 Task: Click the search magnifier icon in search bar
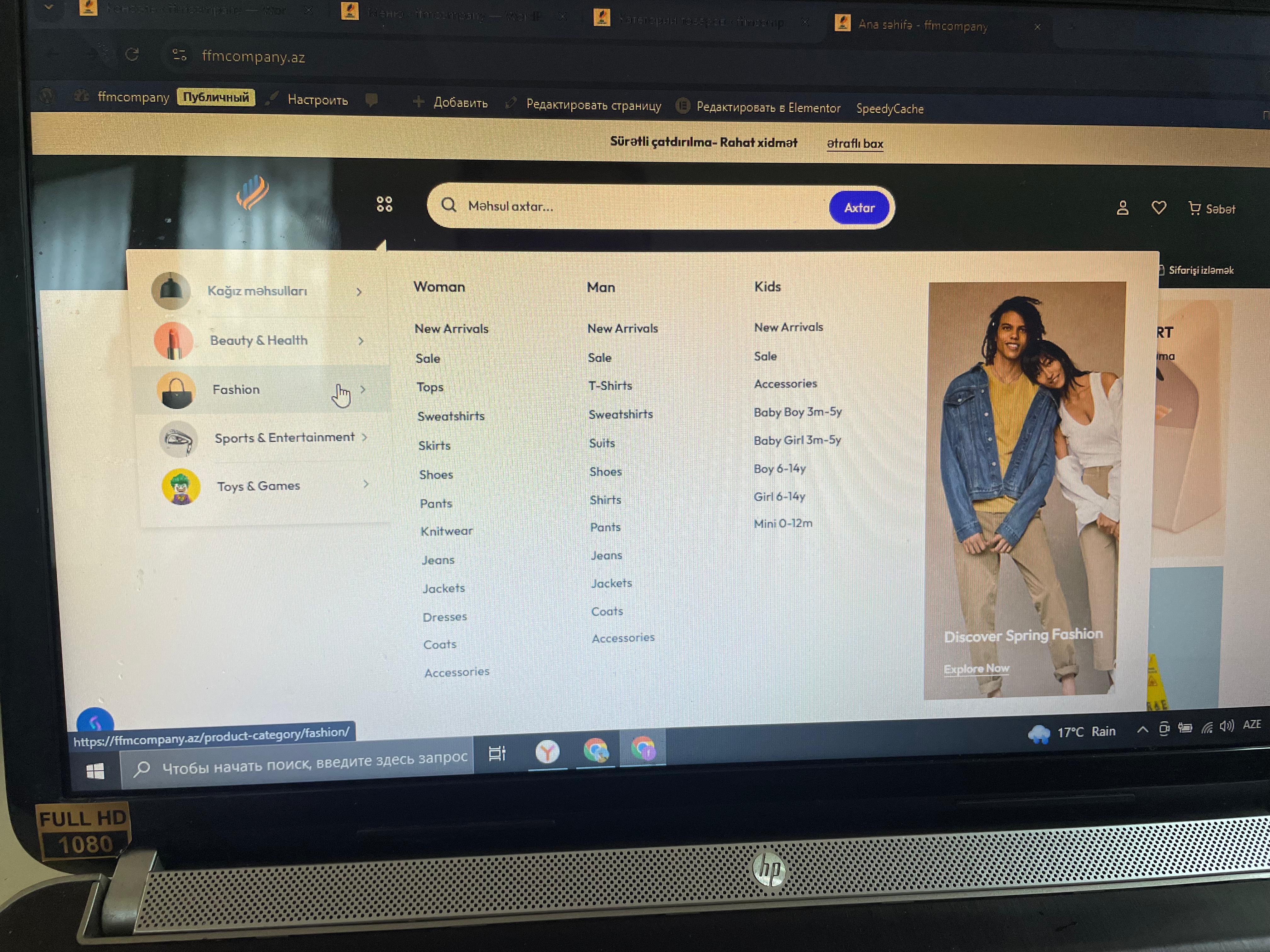449,205
